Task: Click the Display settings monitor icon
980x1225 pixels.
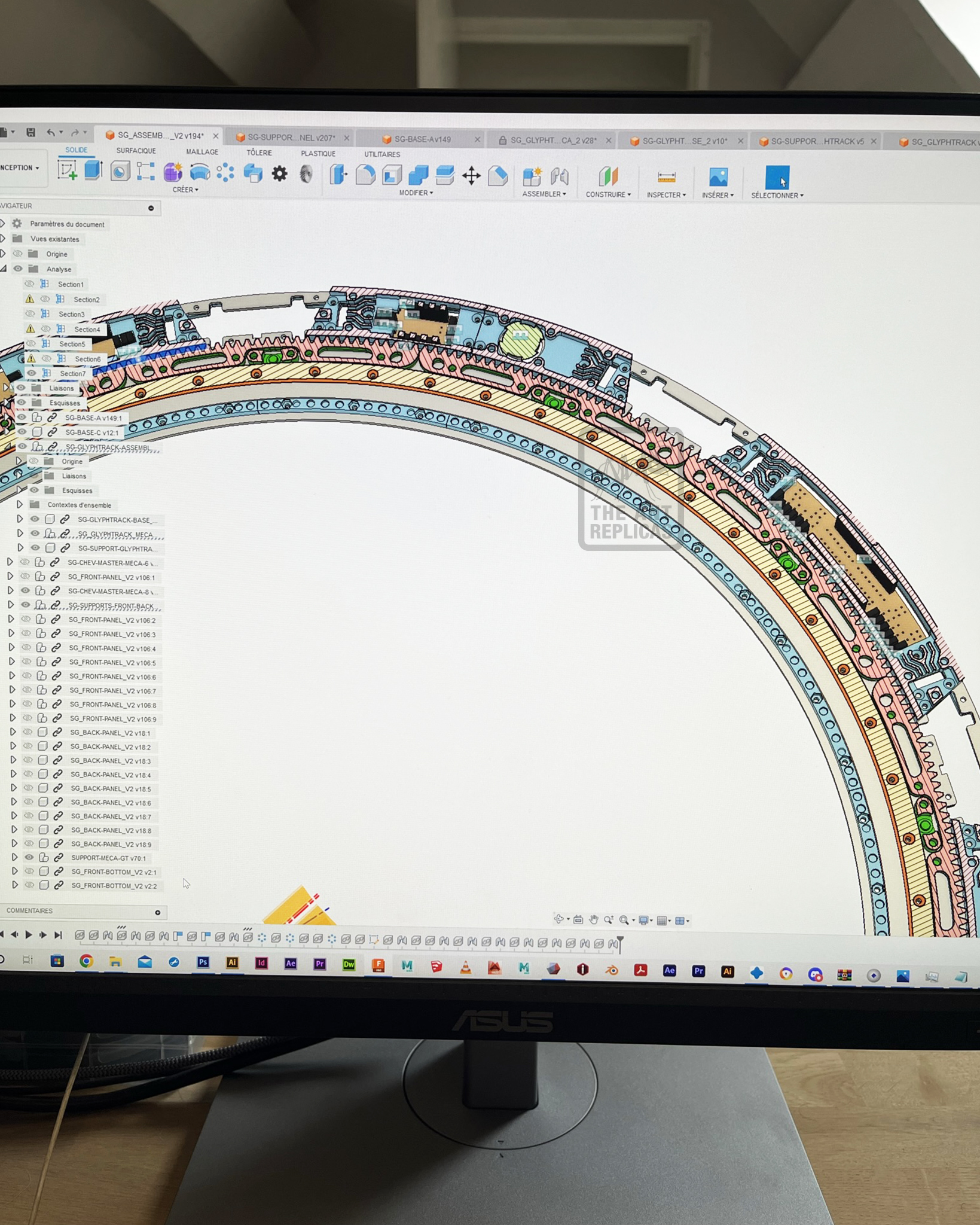Action: point(643,921)
